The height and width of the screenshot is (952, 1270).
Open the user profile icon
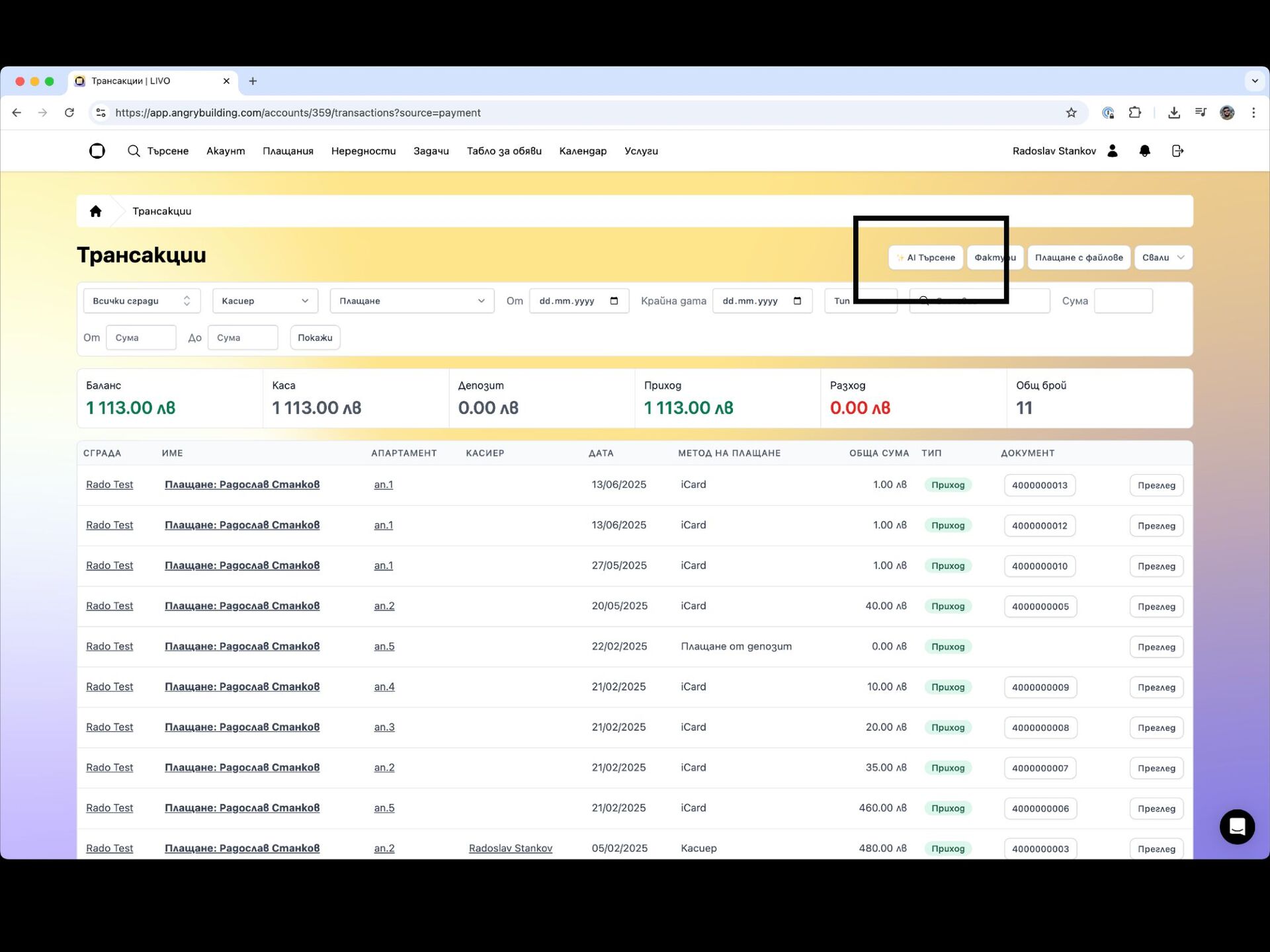click(x=1113, y=151)
